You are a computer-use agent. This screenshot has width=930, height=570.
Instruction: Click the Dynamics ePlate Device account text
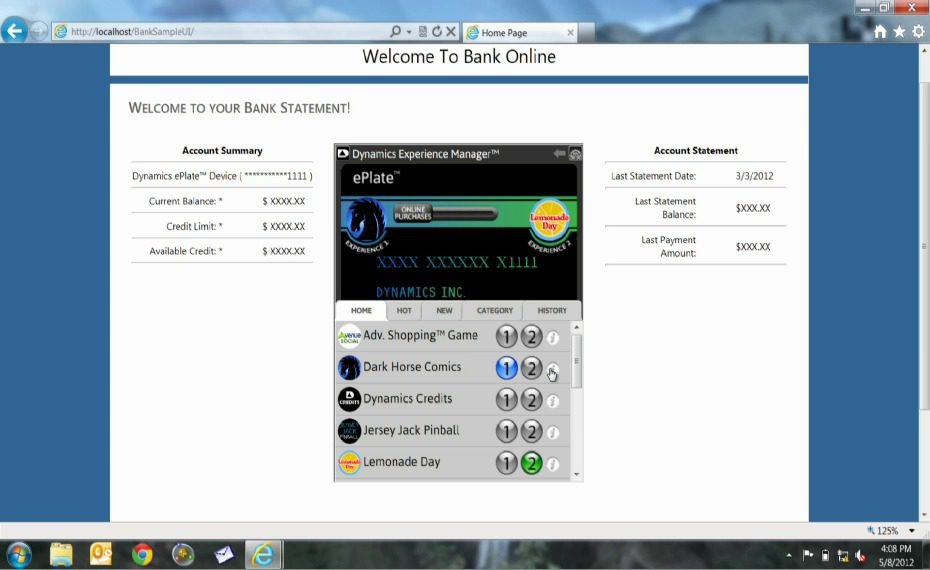[x=222, y=176]
